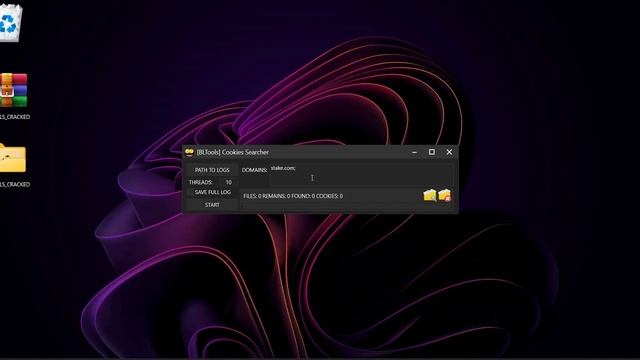Close the Cookies Searcher window
The width and height of the screenshot is (640, 360).
[x=449, y=152]
